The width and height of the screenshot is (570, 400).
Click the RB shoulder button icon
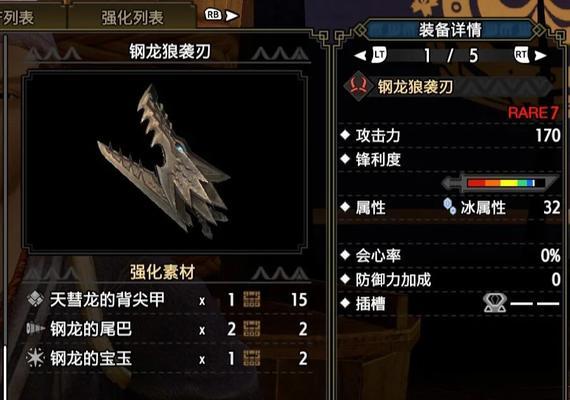click(x=213, y=15)
